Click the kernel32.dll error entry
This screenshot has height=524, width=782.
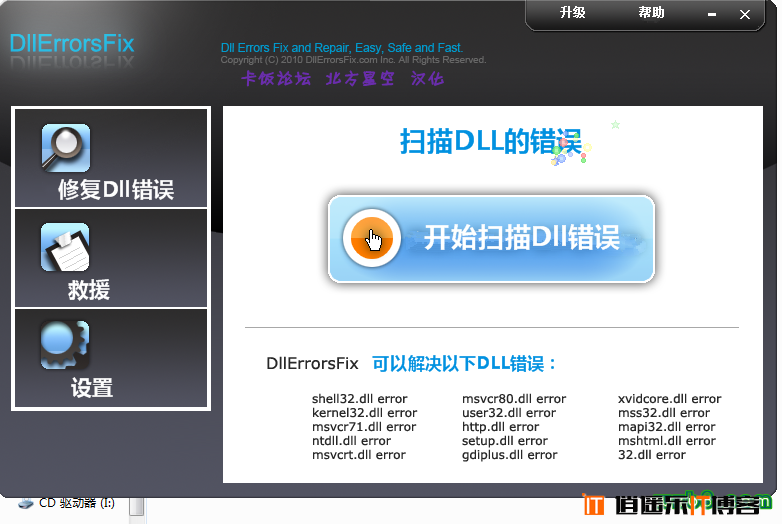pos(365,413)
